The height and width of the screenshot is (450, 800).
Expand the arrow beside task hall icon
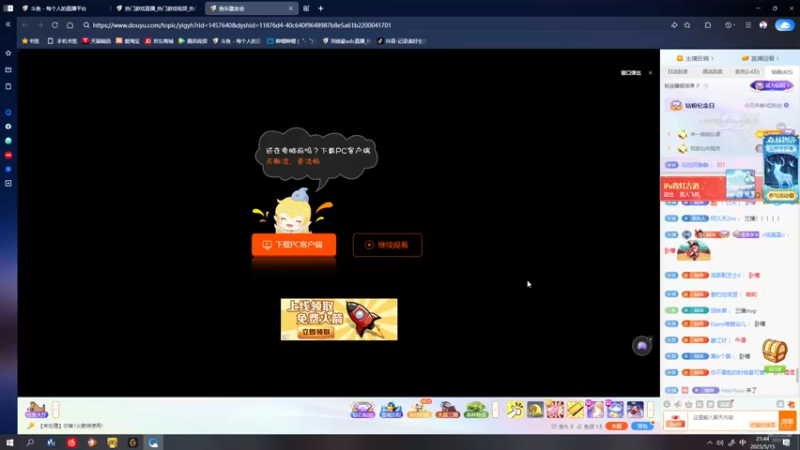click(x=56, y=409)
